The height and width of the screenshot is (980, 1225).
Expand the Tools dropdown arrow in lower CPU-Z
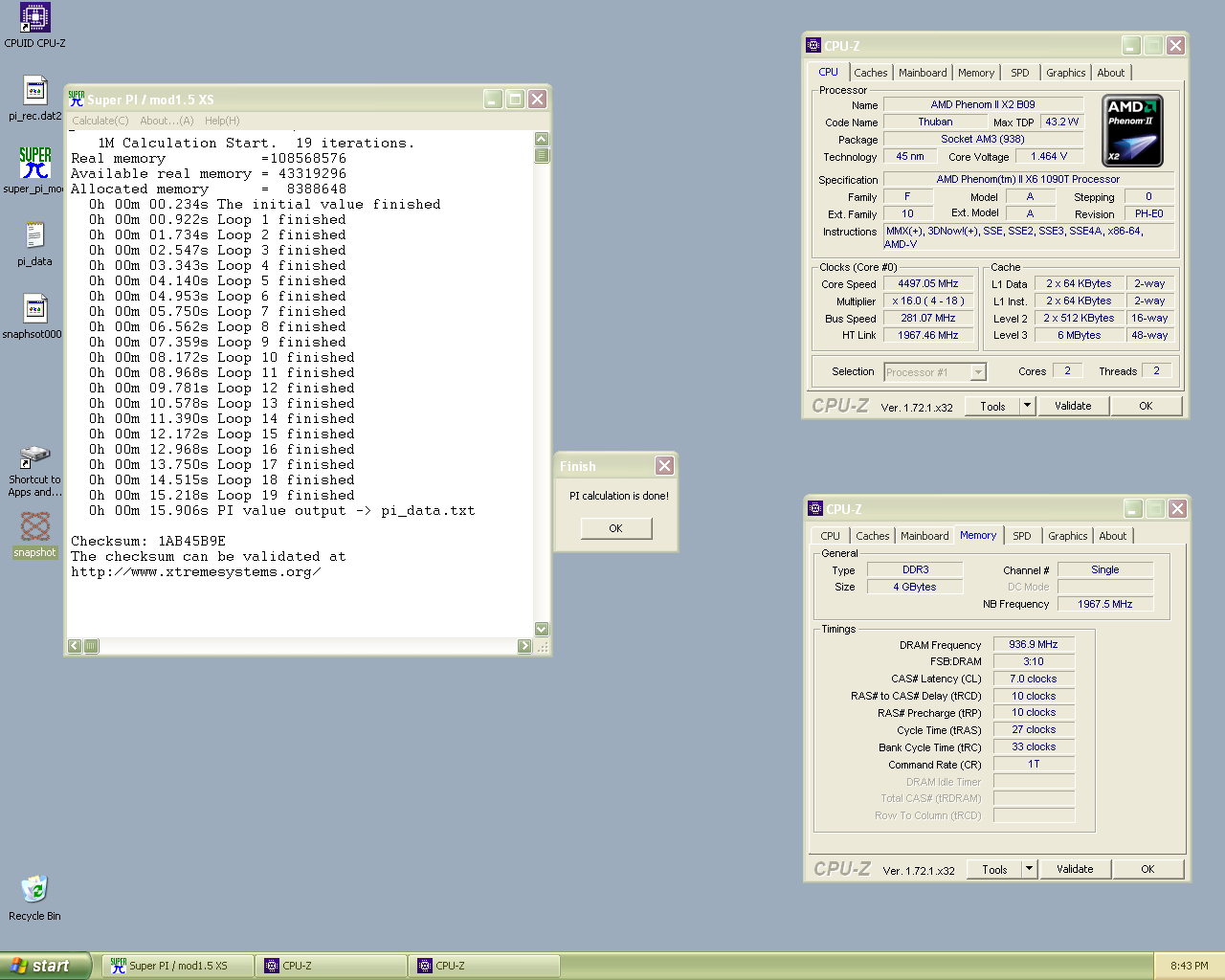pos(1029,869)
